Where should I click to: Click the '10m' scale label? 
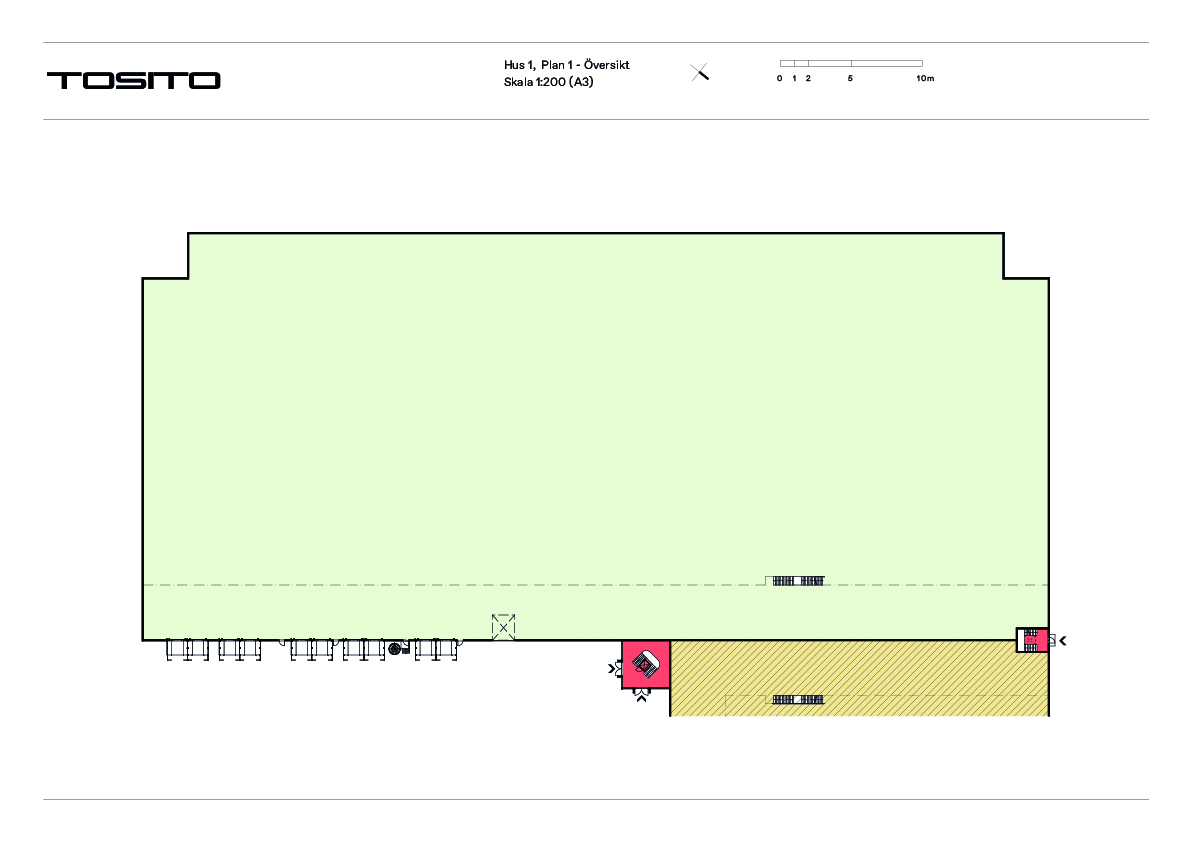pyautogui.click(x=925, y=78)
